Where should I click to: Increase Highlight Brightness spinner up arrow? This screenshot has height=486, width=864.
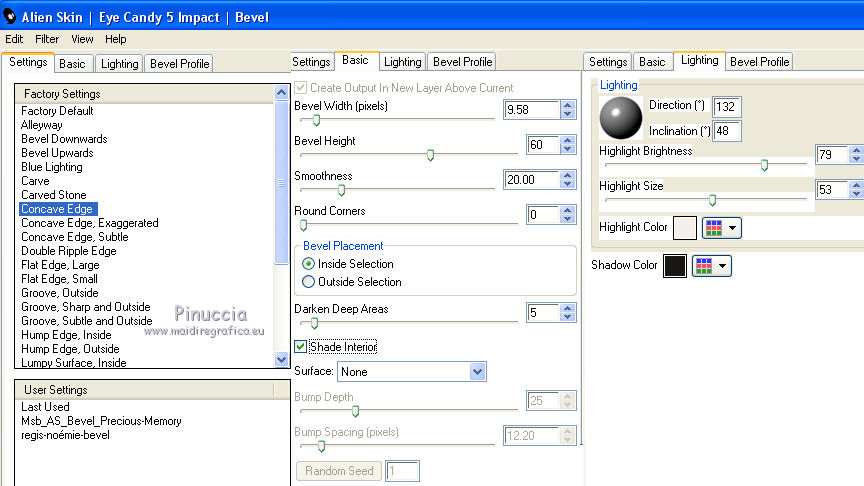tap(856, 149)
